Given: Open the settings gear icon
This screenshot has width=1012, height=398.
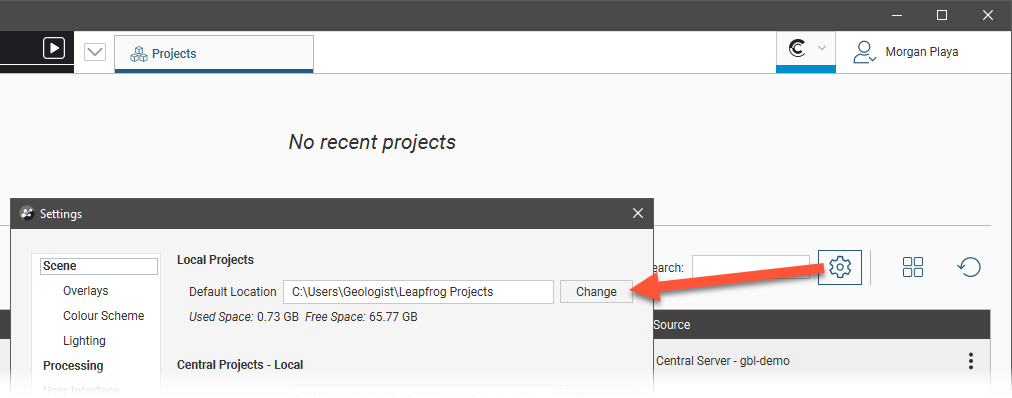Looking at the screenshot, I should [840, 266].
